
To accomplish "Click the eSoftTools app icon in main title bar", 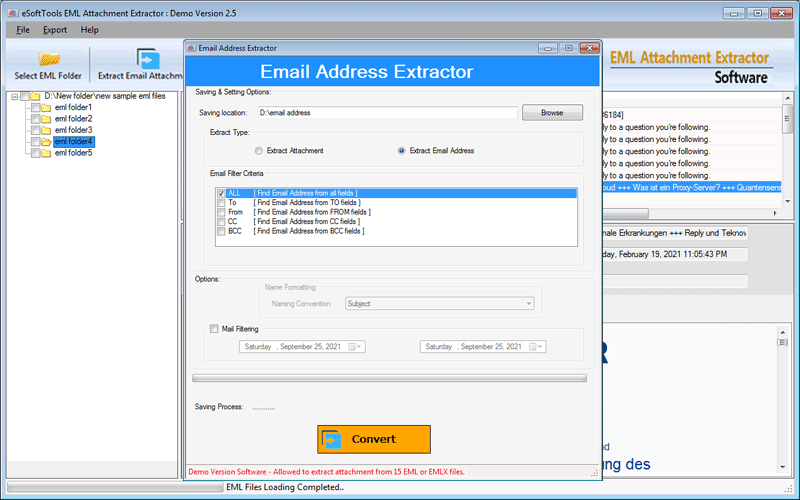I will (13, 13).
